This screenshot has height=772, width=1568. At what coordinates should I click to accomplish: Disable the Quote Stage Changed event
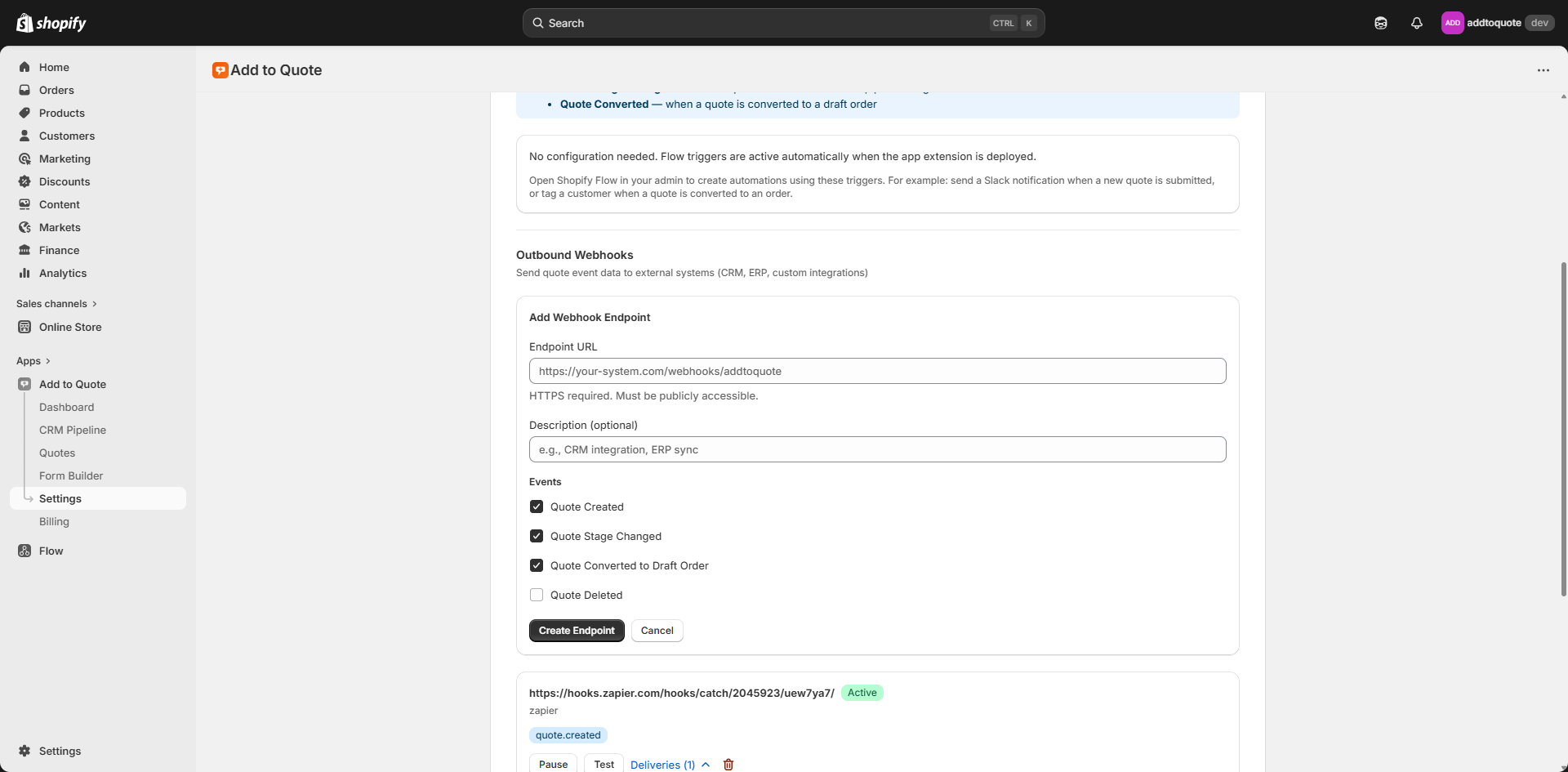[537, 535]
